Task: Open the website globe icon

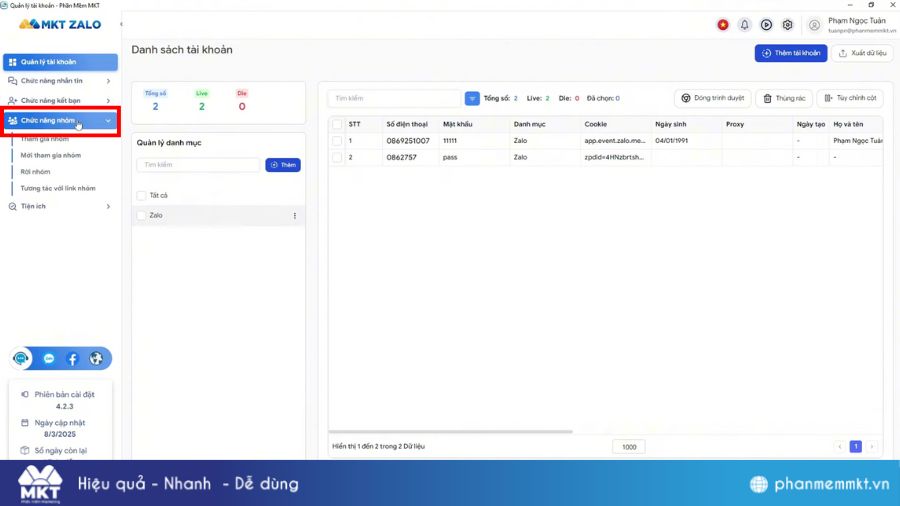Action: tap(96, 359)
